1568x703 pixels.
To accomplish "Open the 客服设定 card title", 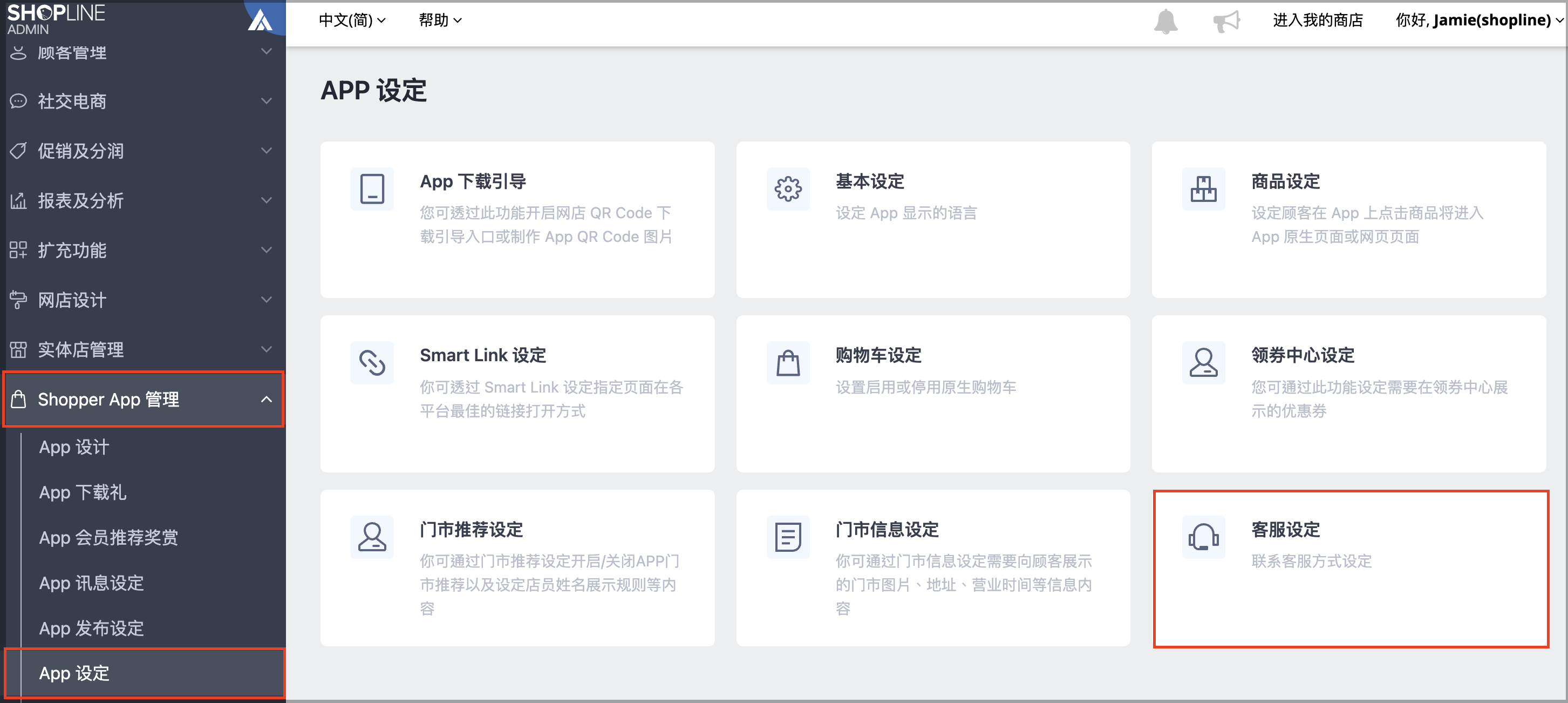I will tap(1286, 529).
